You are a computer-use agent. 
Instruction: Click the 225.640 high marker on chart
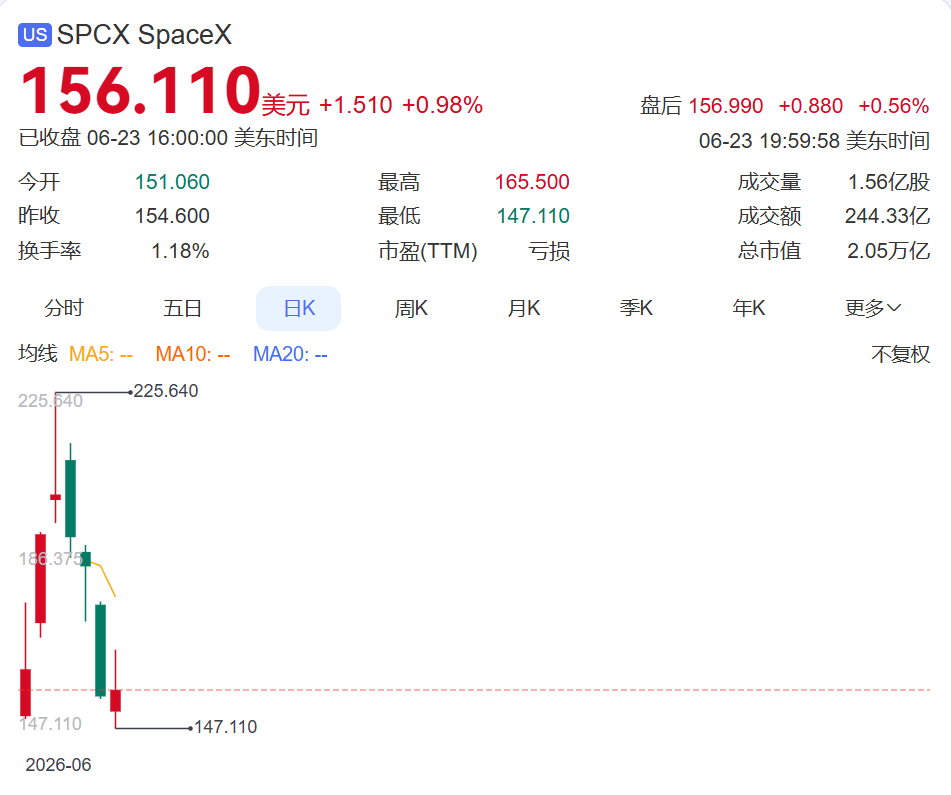[x=166, y=391]
